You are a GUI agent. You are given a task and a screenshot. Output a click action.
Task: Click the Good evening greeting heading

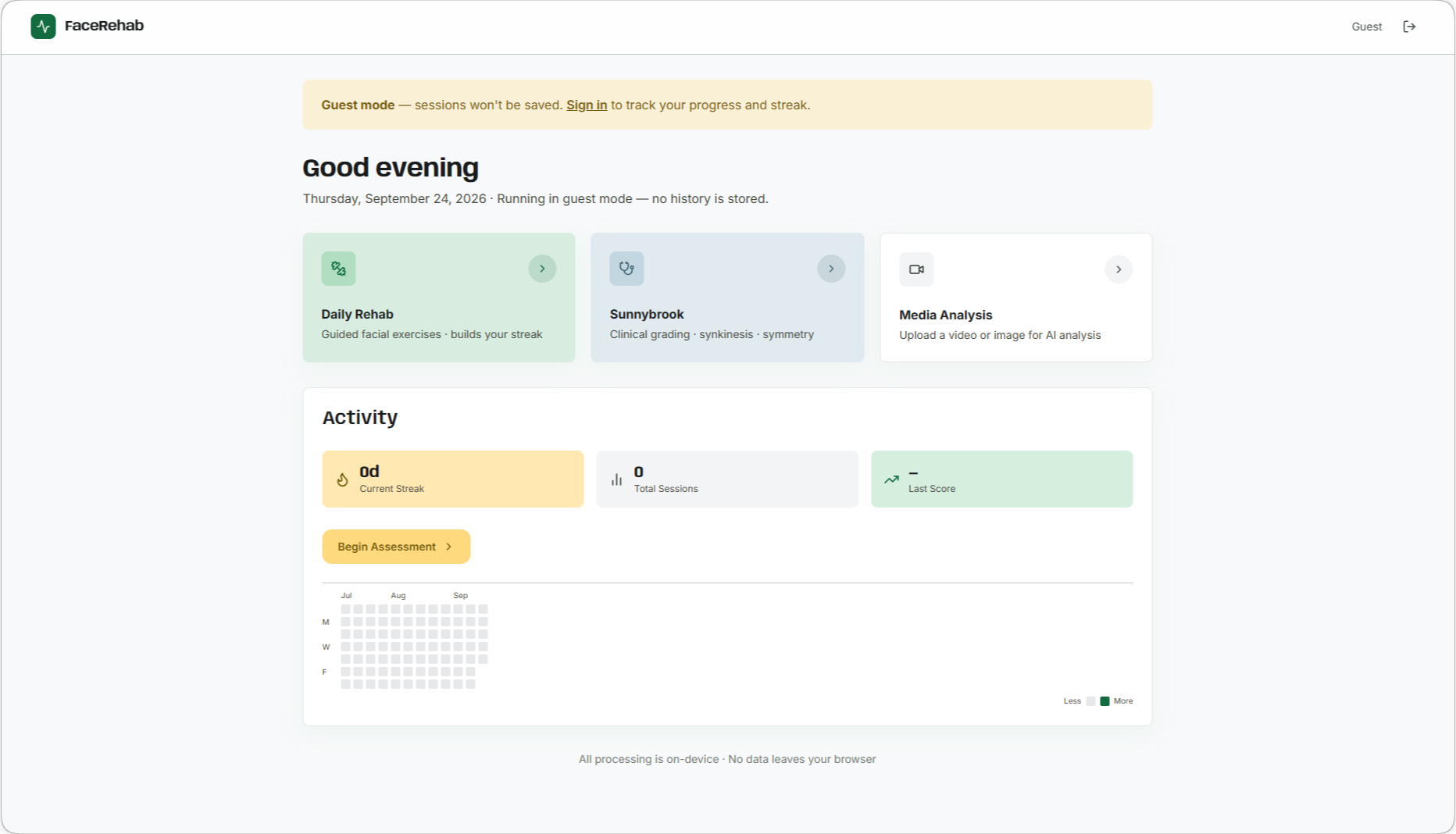click(391, 167)
